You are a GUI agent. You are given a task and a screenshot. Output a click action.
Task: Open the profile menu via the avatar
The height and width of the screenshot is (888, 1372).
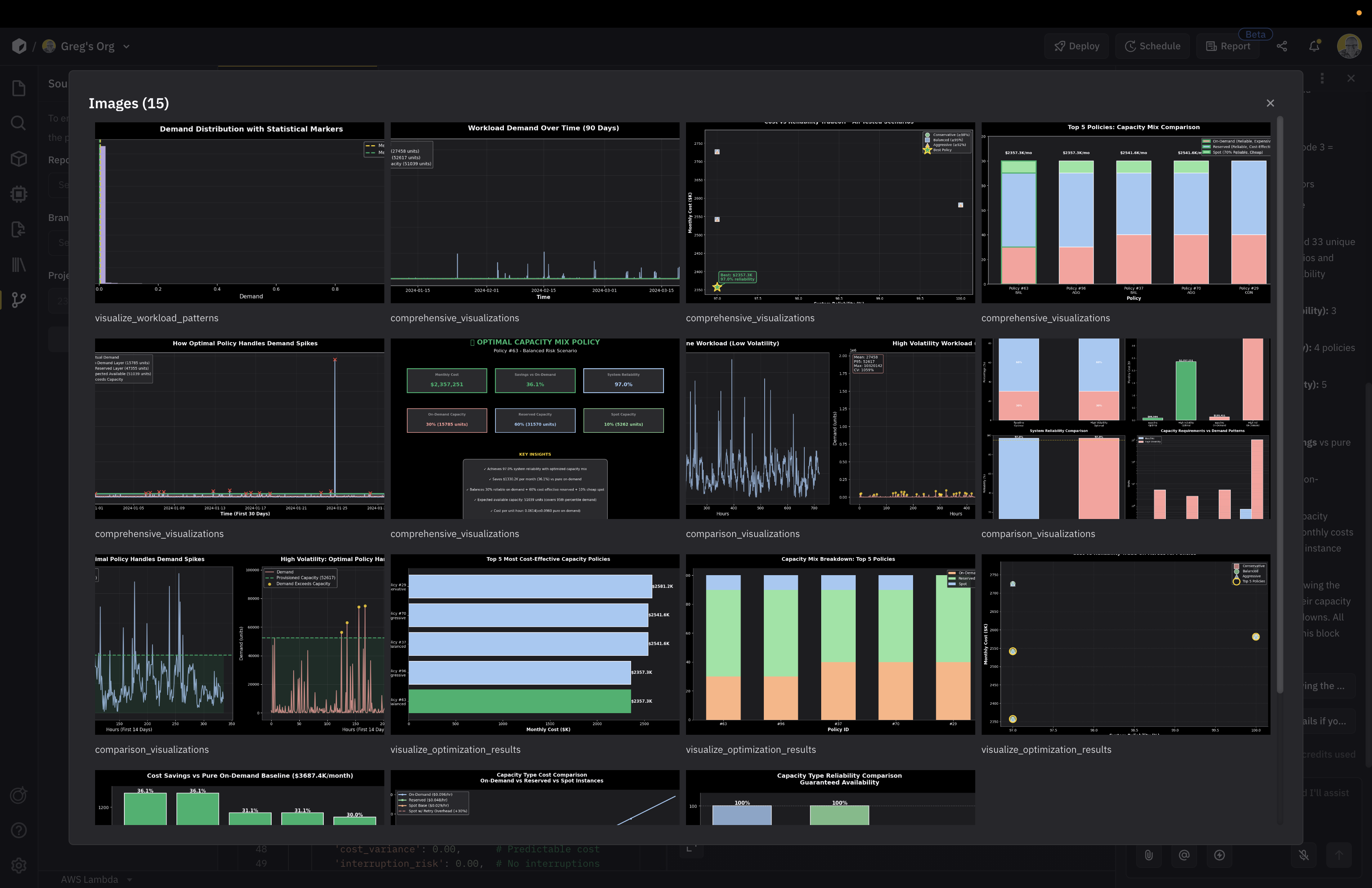tap(1349, 46)
